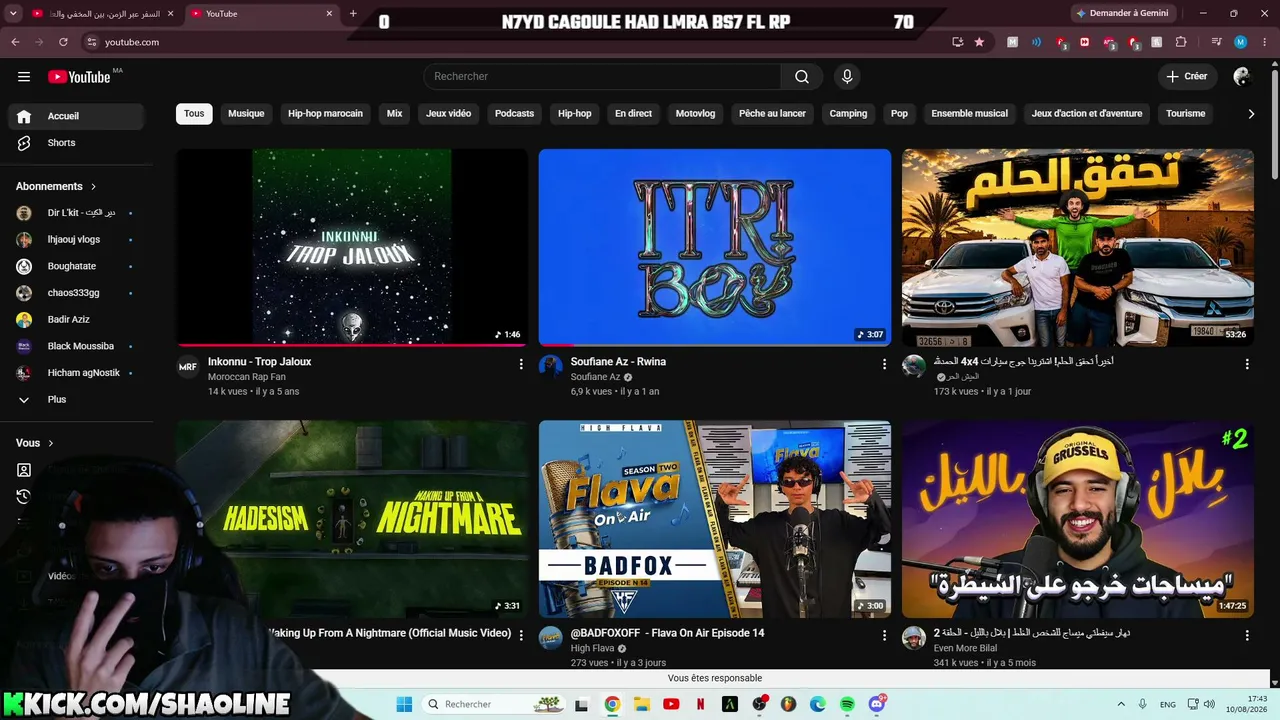Play the Flava On Air BADFOX thumbnail
Viewport: 1280px width, 720px height.
coord(715,519)
